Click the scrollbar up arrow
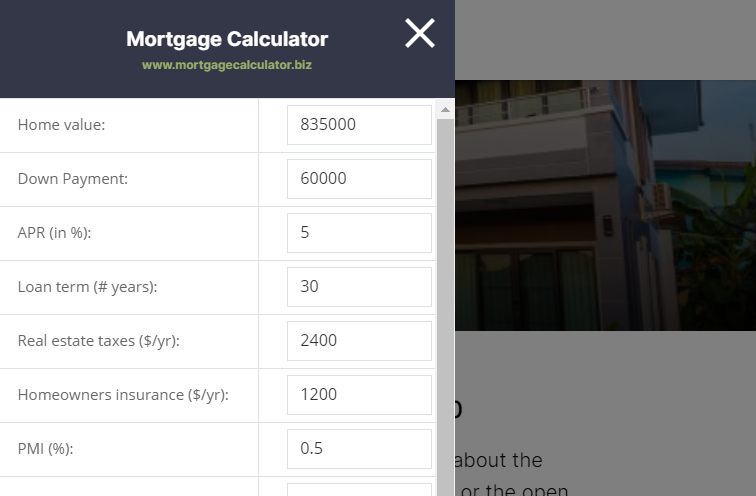This screenshot has height=496, width=756. [x=446, y=110]
